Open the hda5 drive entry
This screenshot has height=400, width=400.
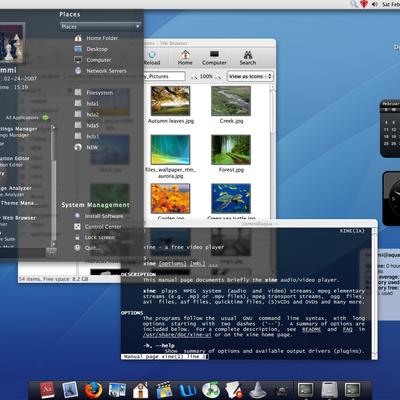(87, 125)
